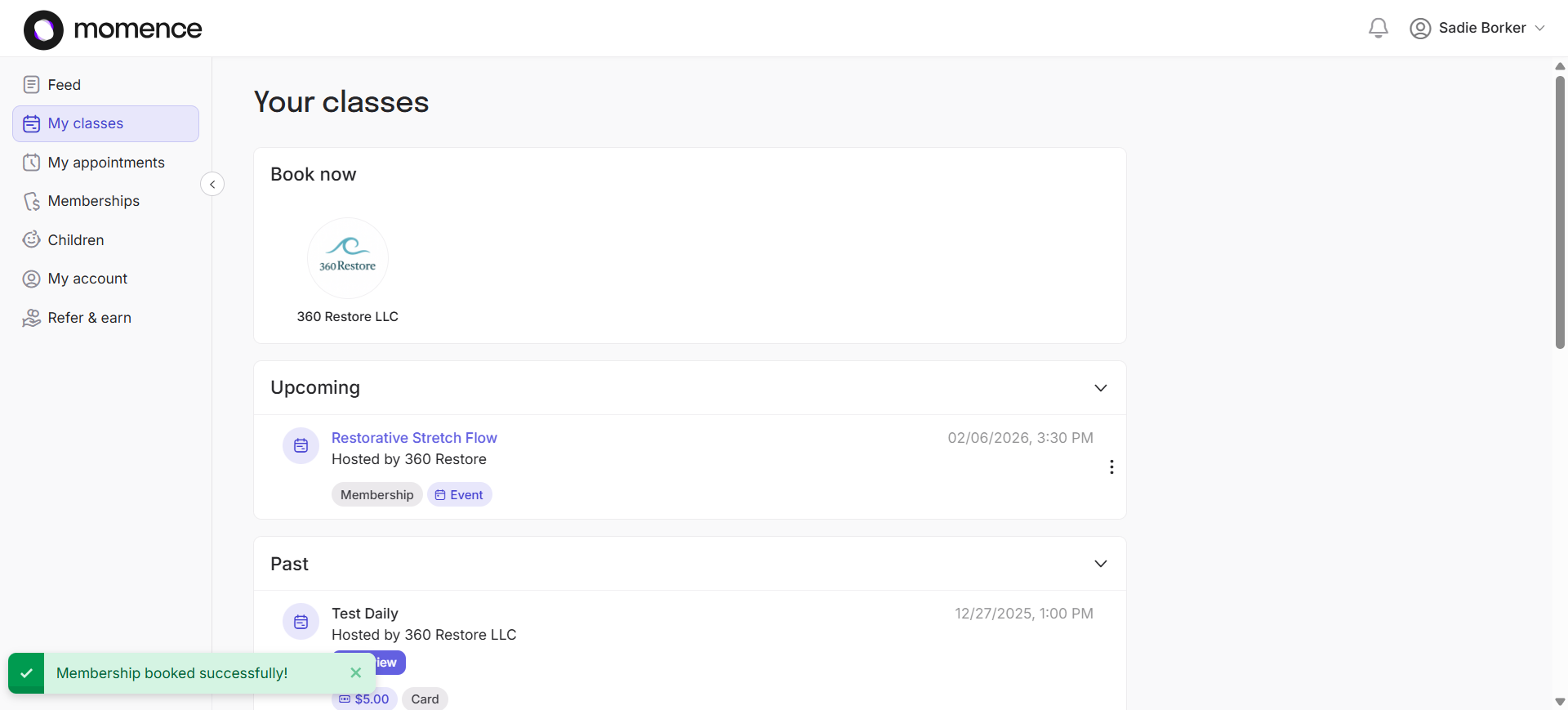This screenshot has width=1568, height=710.
Task: Open the Restorative Stretch Flow link
Action: [x=414, y=438]
